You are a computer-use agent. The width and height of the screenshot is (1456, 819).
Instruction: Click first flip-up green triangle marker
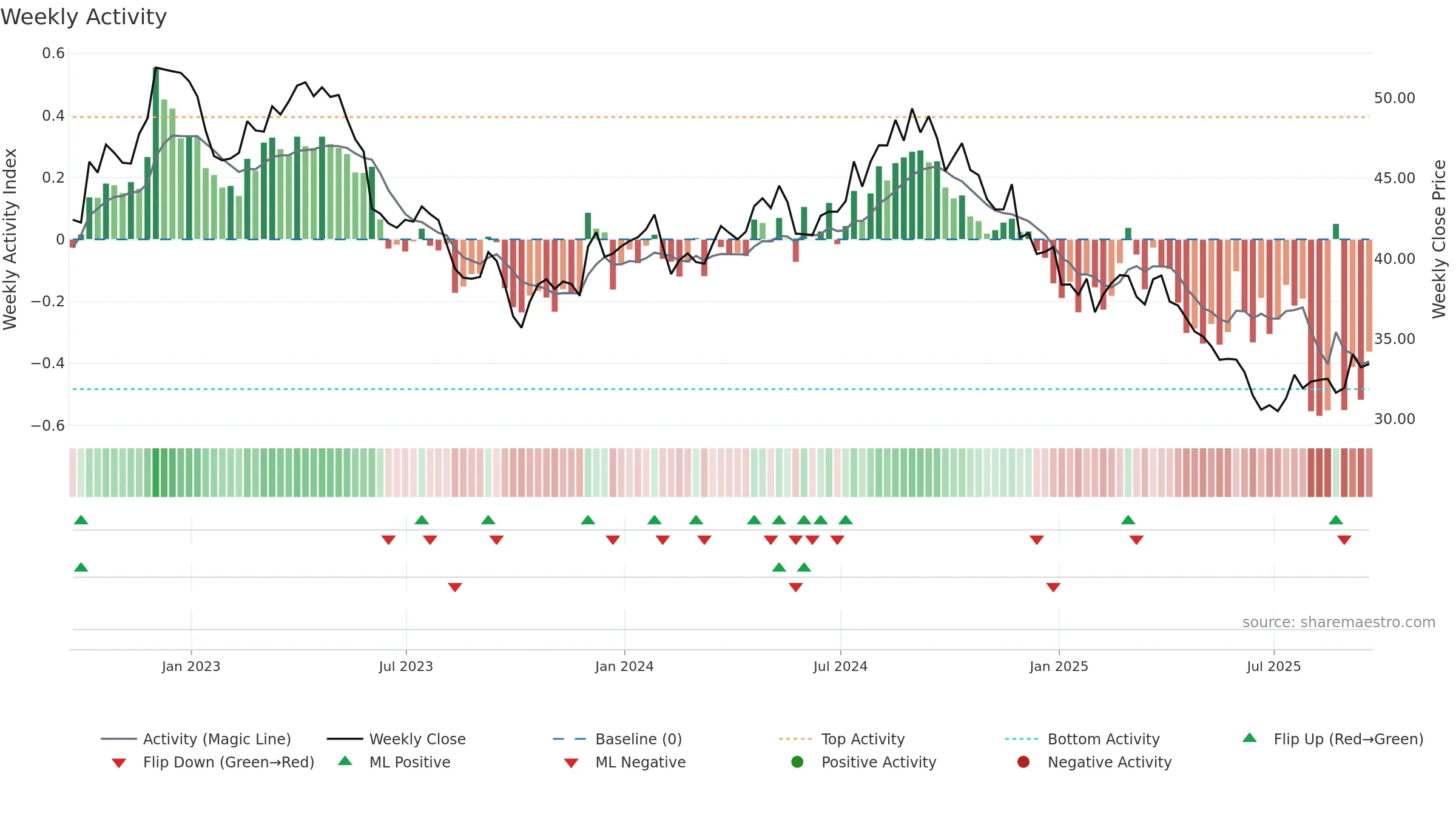(x=81, y=520)
